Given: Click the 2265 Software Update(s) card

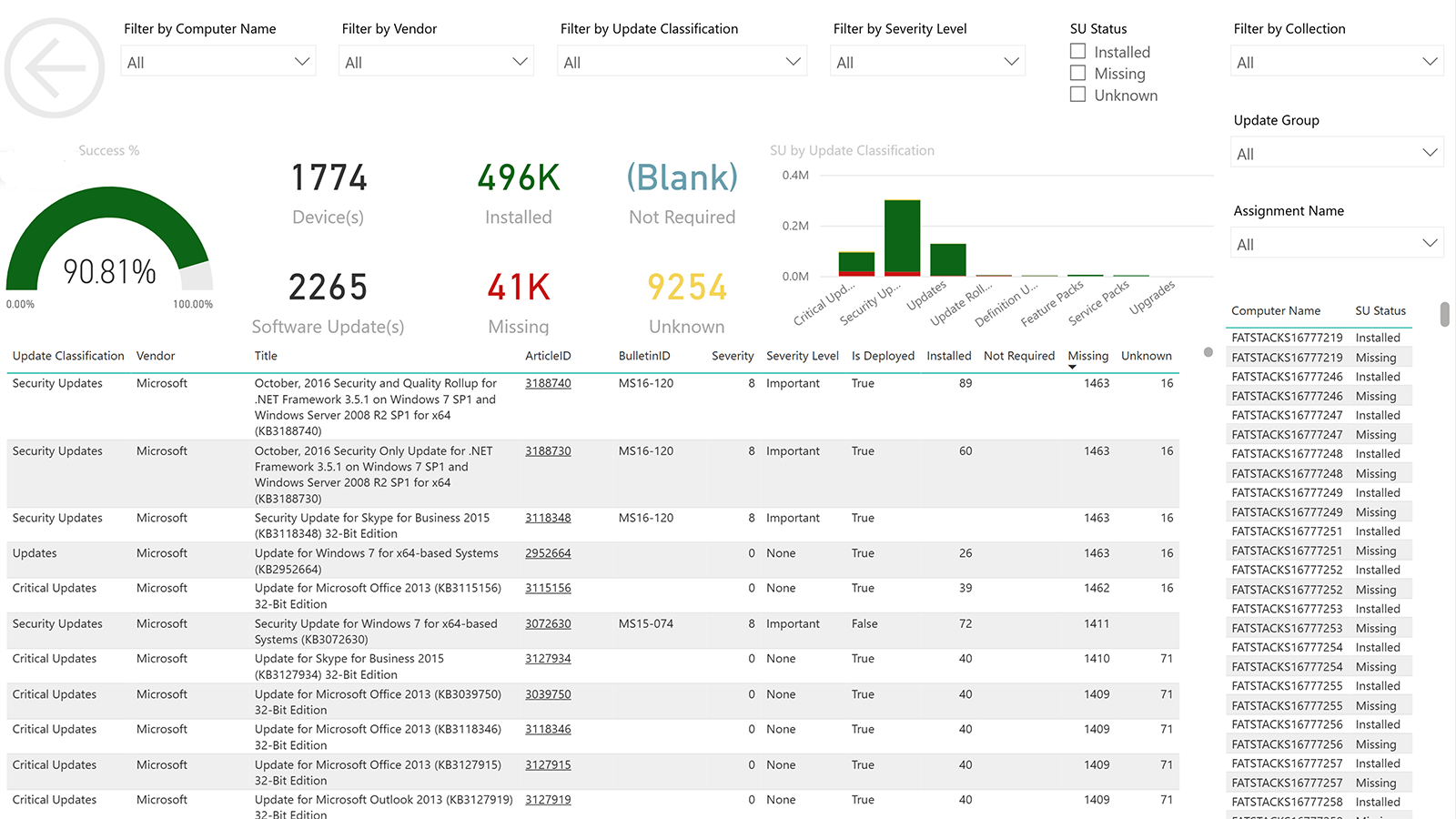Looking at the screenshot, I should [x=328, y=303].
